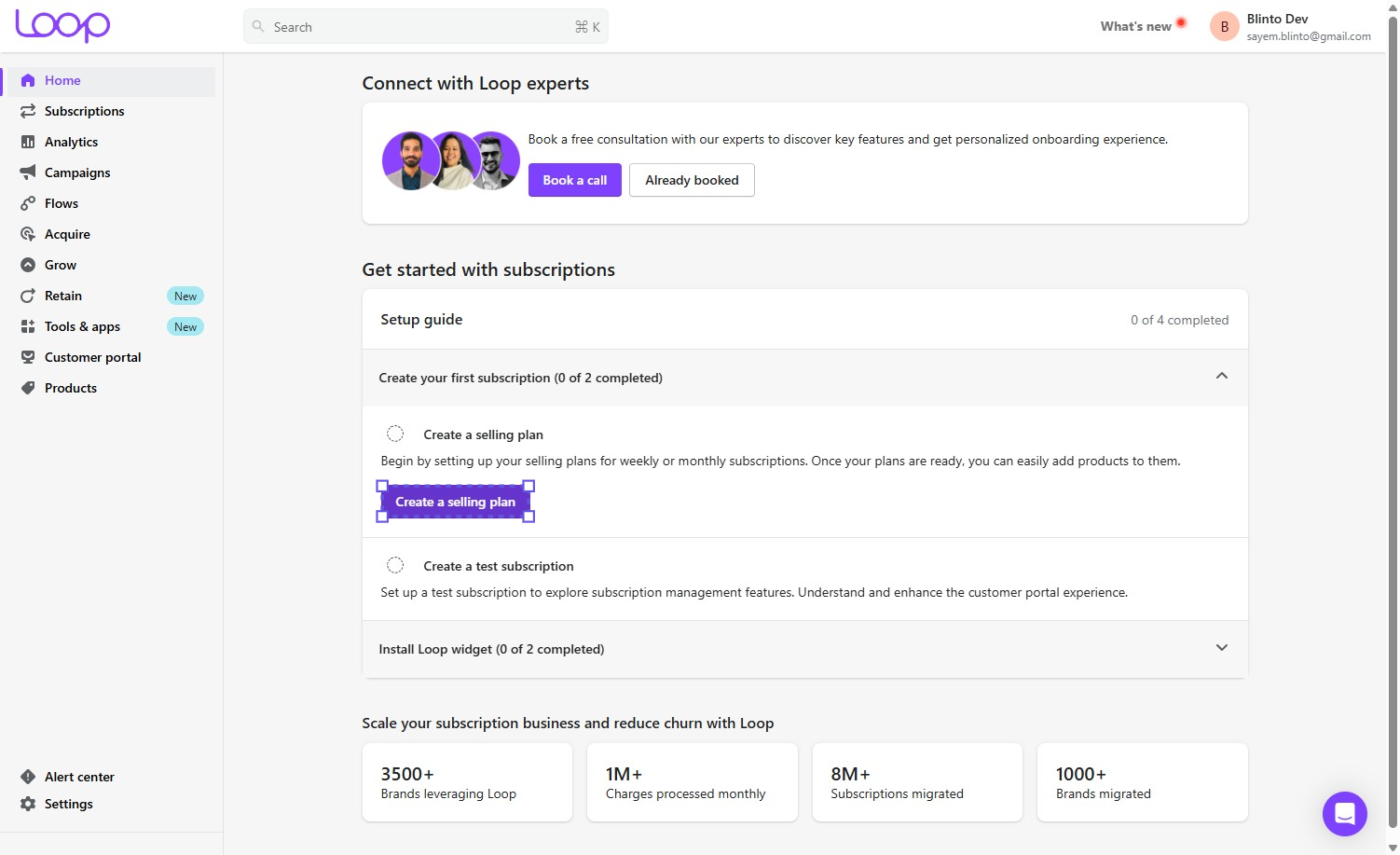Open the Blinto Dev account menu
1400x855 pixels.
click(x=1291, y=27)
